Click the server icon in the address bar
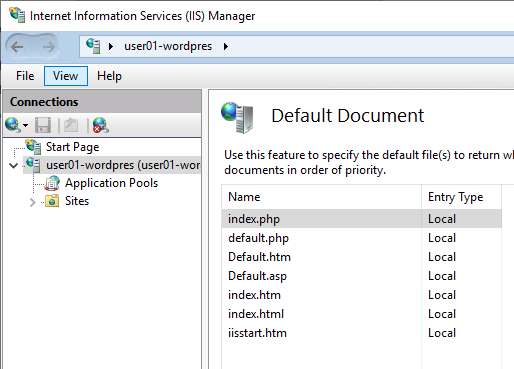This screenshot has height=369, width=514. [x=93, y=46]
